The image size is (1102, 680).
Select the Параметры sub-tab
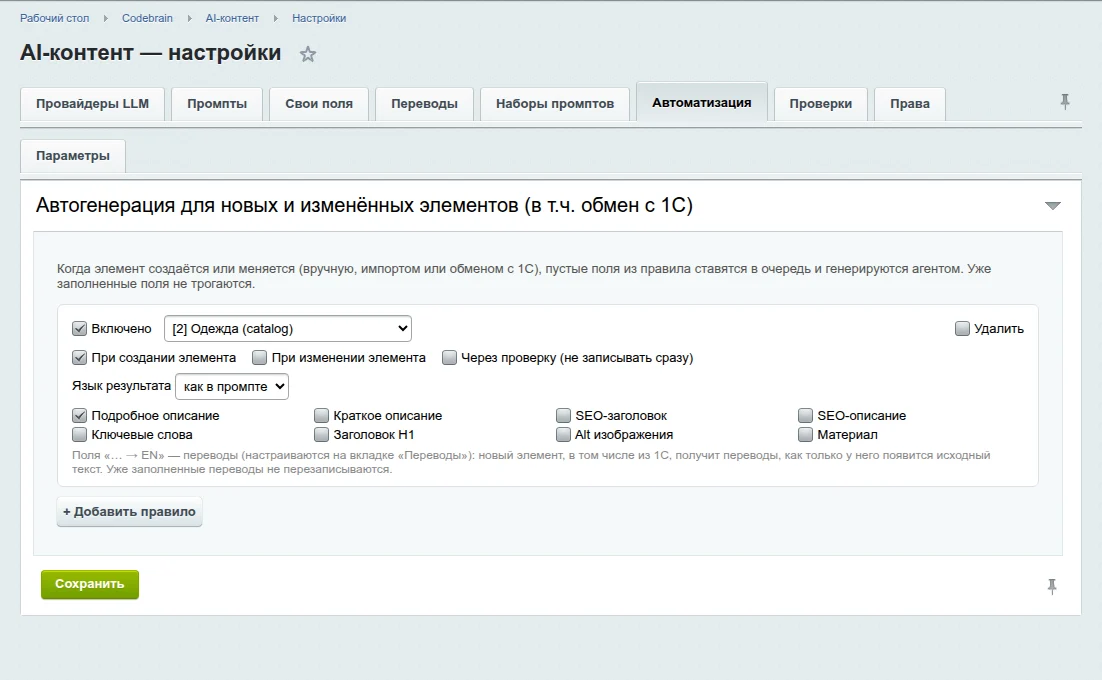click(x=73, y=156)
